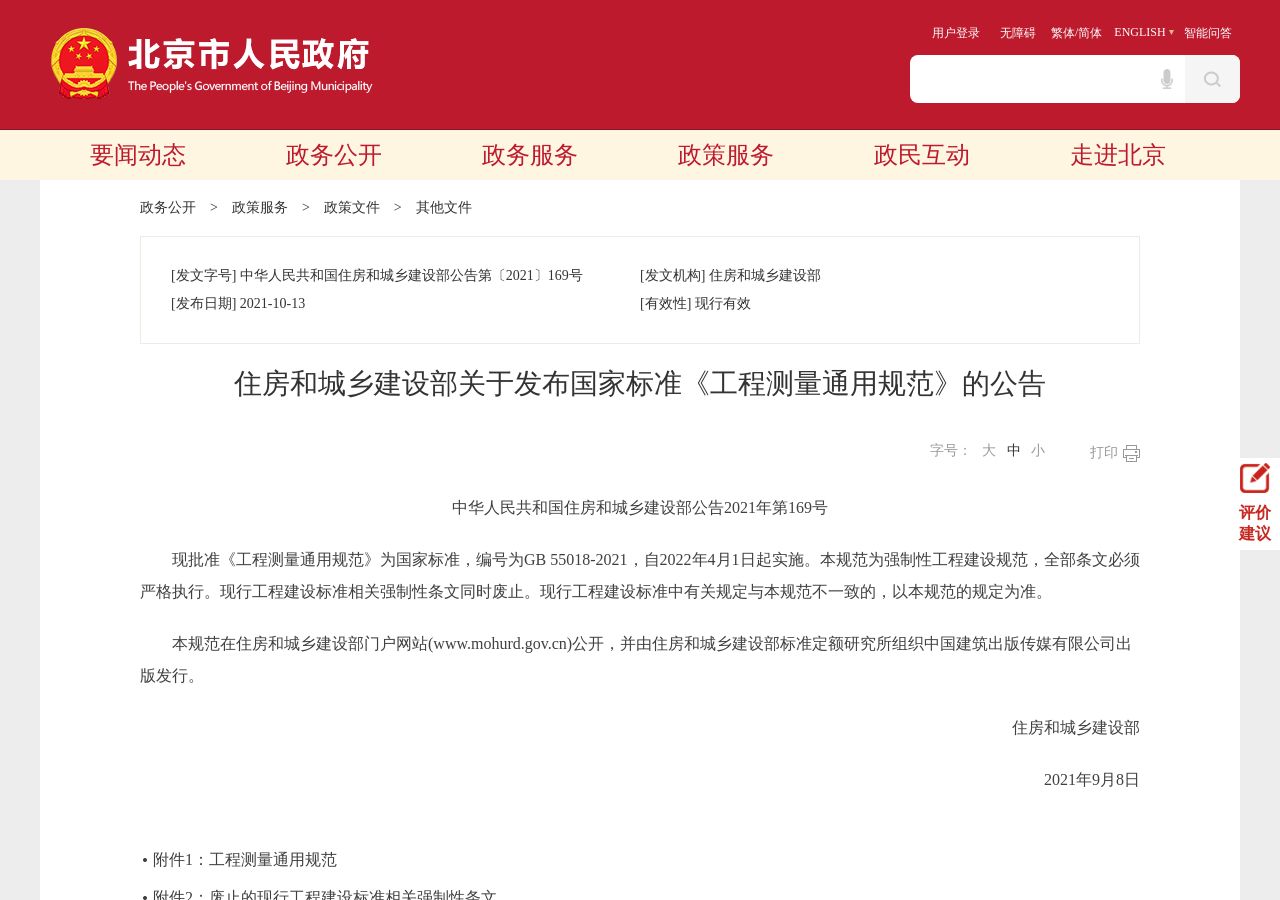The image size is (1280, 900).
Task: Go to 政策文件 in breadcrumb
Action: tap(352, 208)
